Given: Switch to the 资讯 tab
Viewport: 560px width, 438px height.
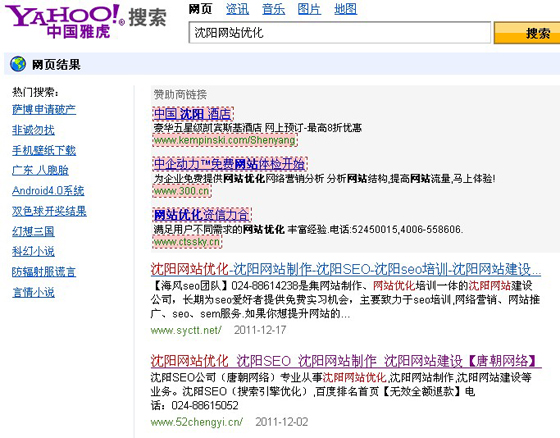Looking at the screenshot, I should [237, 9].
